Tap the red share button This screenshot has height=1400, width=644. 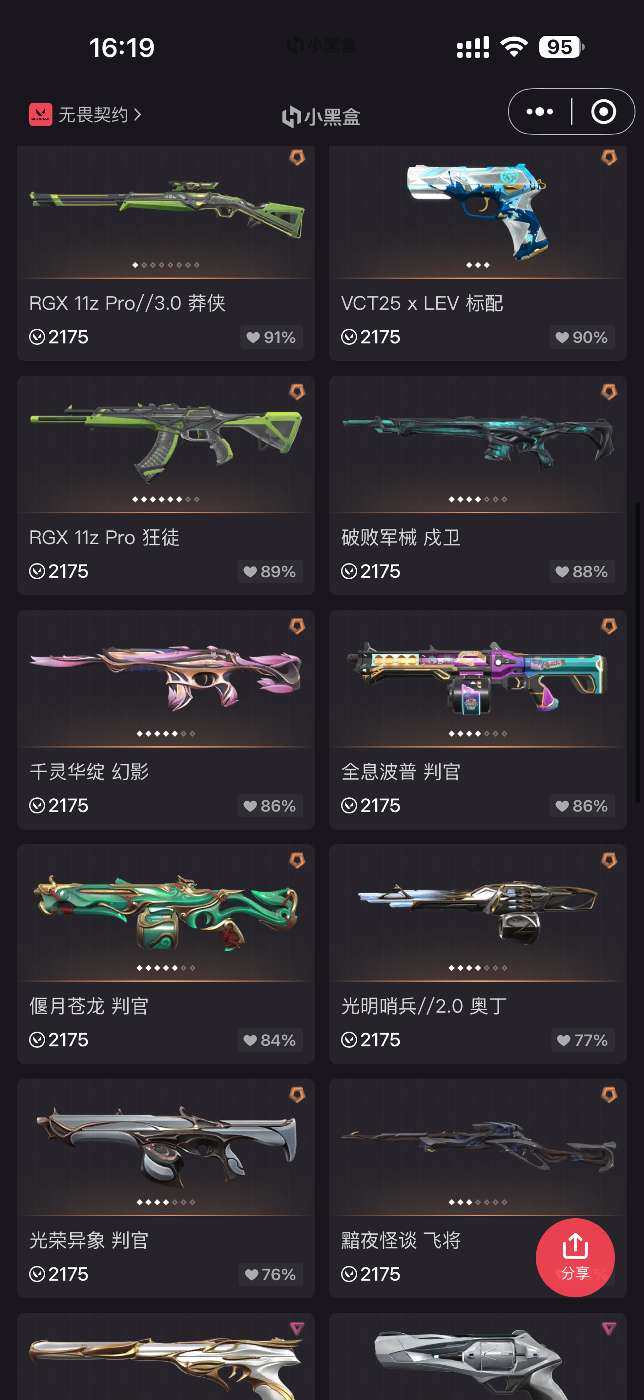[x=575, y=1257]
